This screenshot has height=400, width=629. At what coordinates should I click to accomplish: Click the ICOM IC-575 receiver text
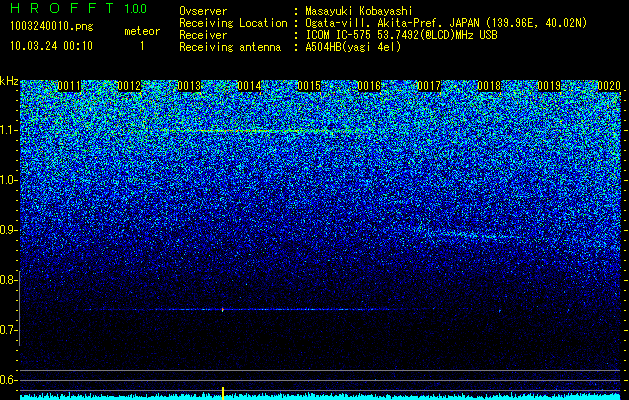coord(401,35)
